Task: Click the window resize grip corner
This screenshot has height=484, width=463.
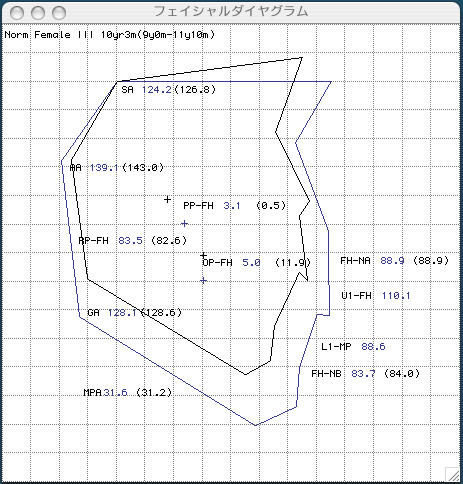Action: tap(452, 473)
